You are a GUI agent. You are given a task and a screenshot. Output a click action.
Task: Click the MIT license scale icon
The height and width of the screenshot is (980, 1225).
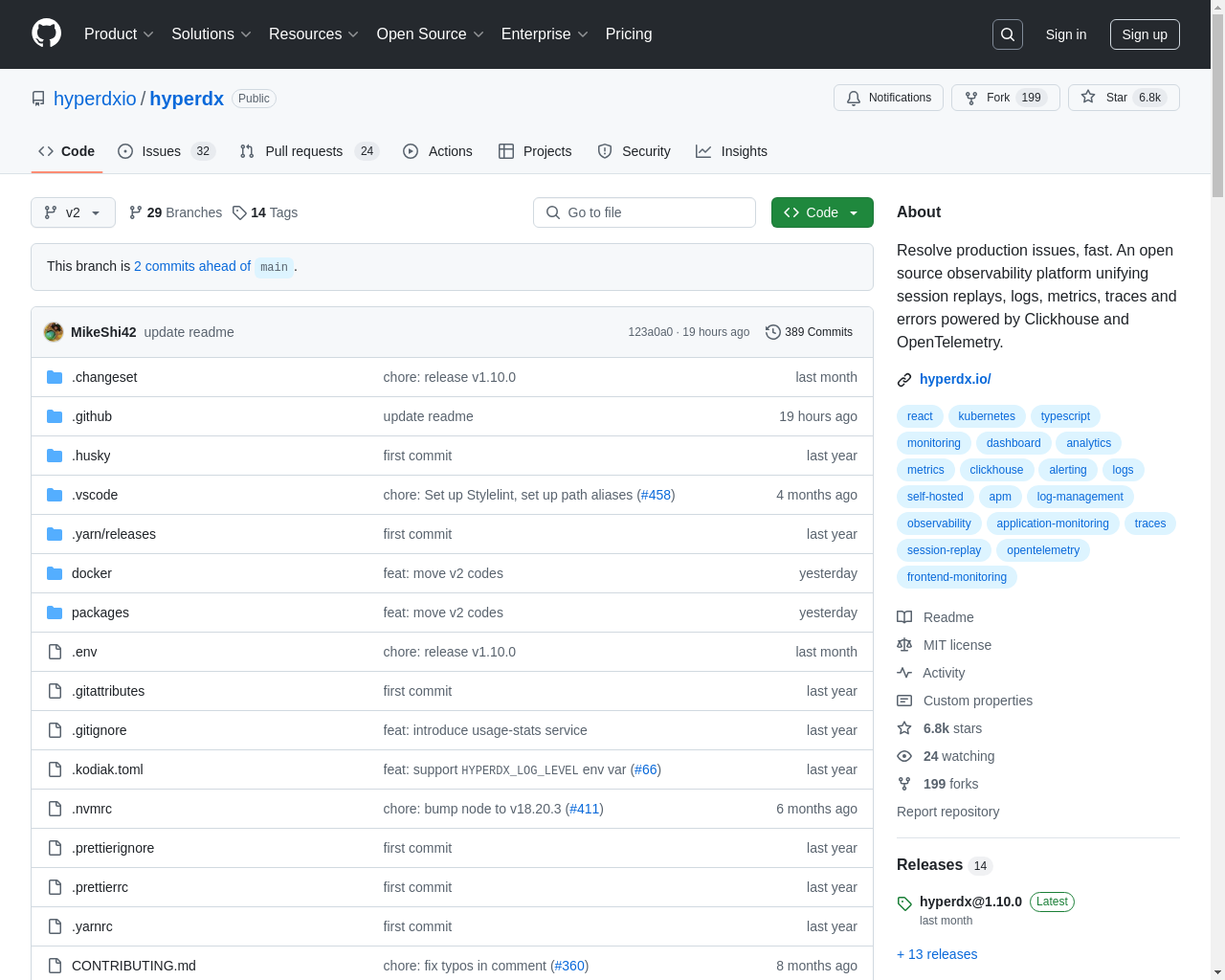904,645
